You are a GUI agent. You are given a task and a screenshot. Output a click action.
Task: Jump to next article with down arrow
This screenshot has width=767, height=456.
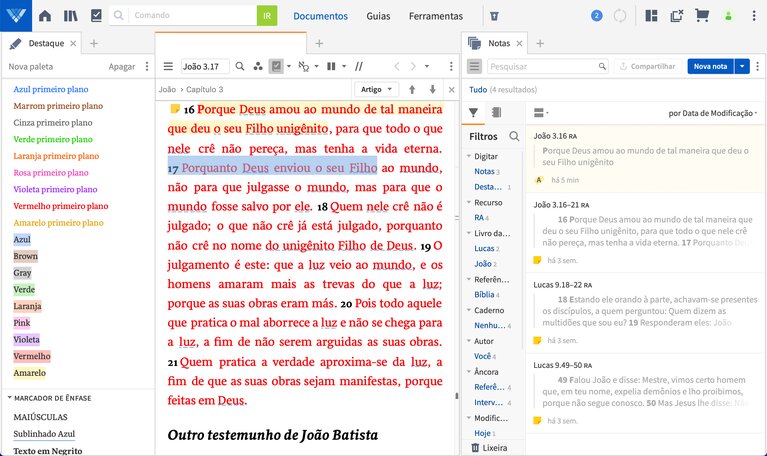(432, 90)
